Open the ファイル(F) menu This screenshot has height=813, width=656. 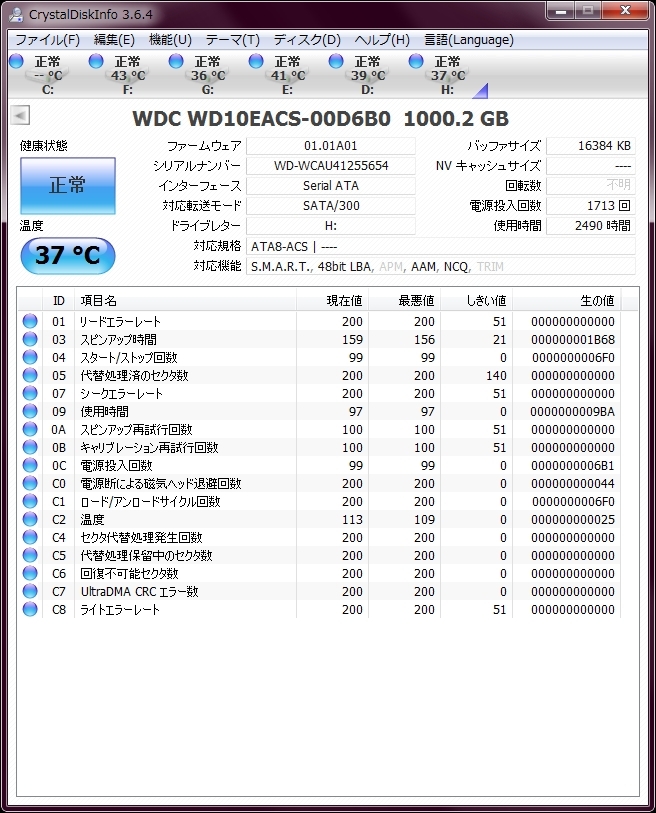(47, 40)
